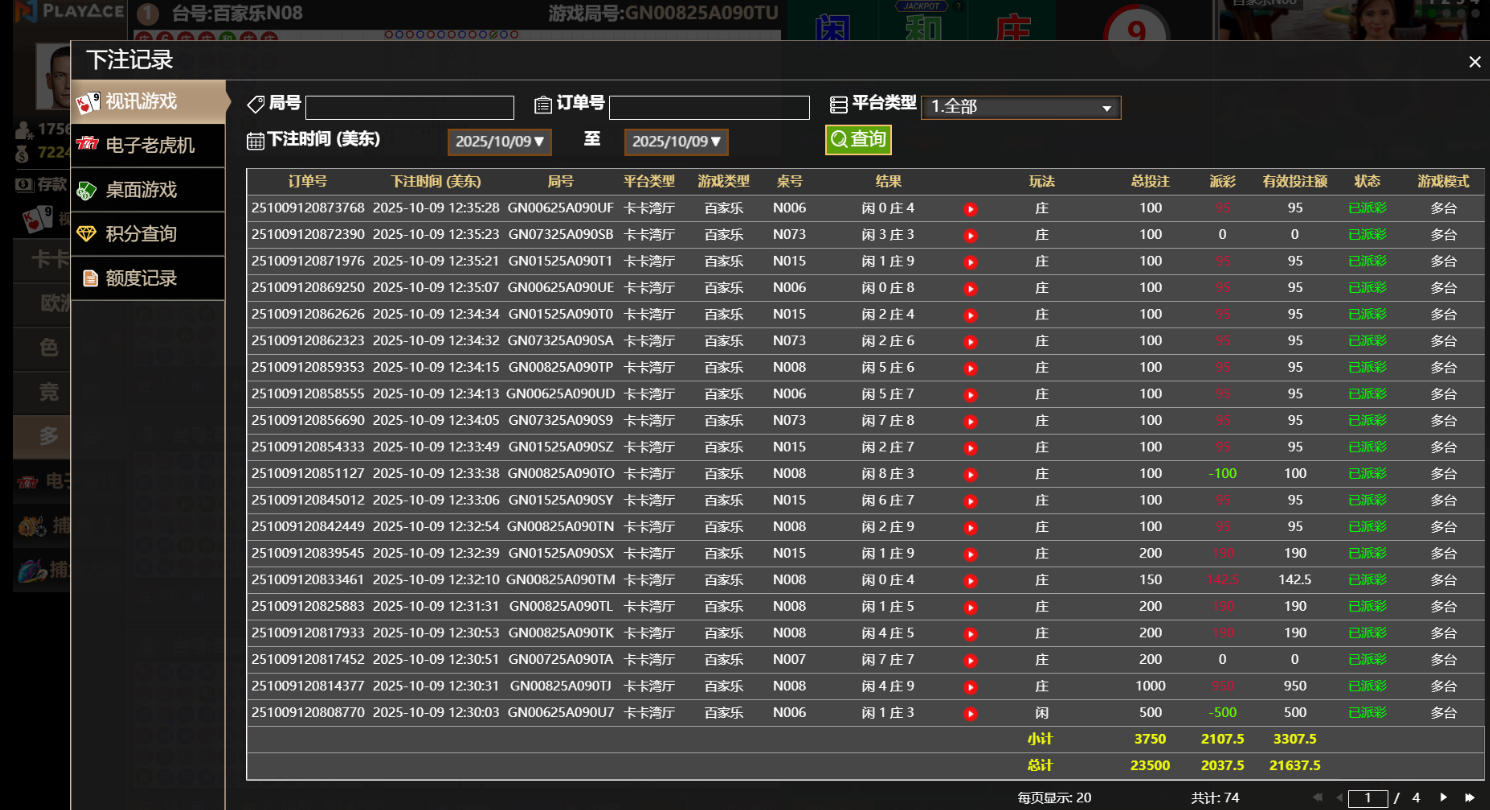Open the 平台类型 dropdown
This screenshot has width=1490, height=810.
(x=1020, y=107)
